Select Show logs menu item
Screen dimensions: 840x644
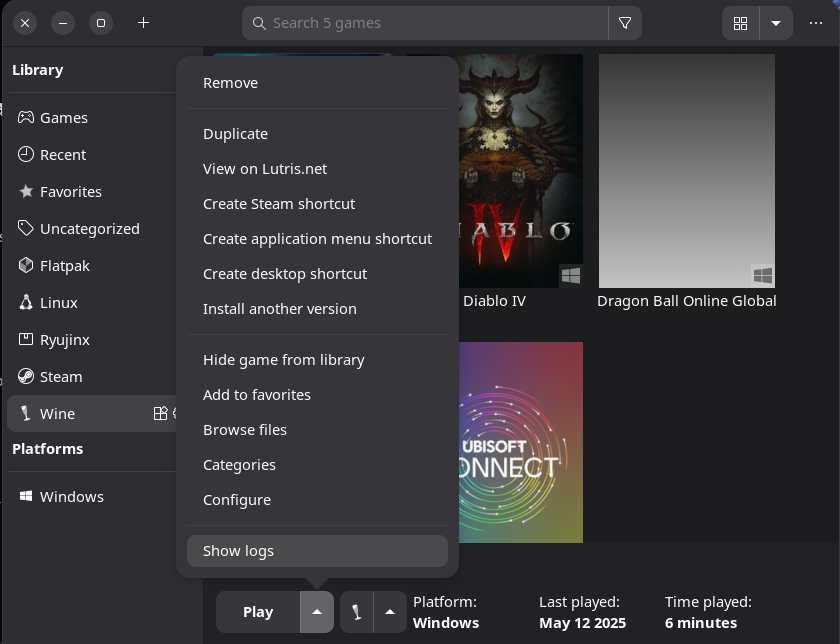pyautogui.click(x=317, y=551)
